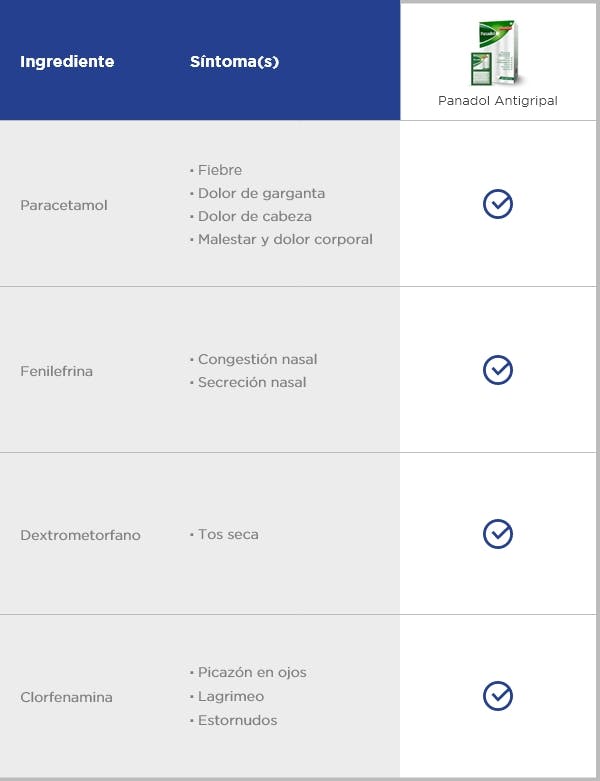Select the Panadol Antigripal product label
Viewport: 600px width, 781px height.
click(497, 101)
